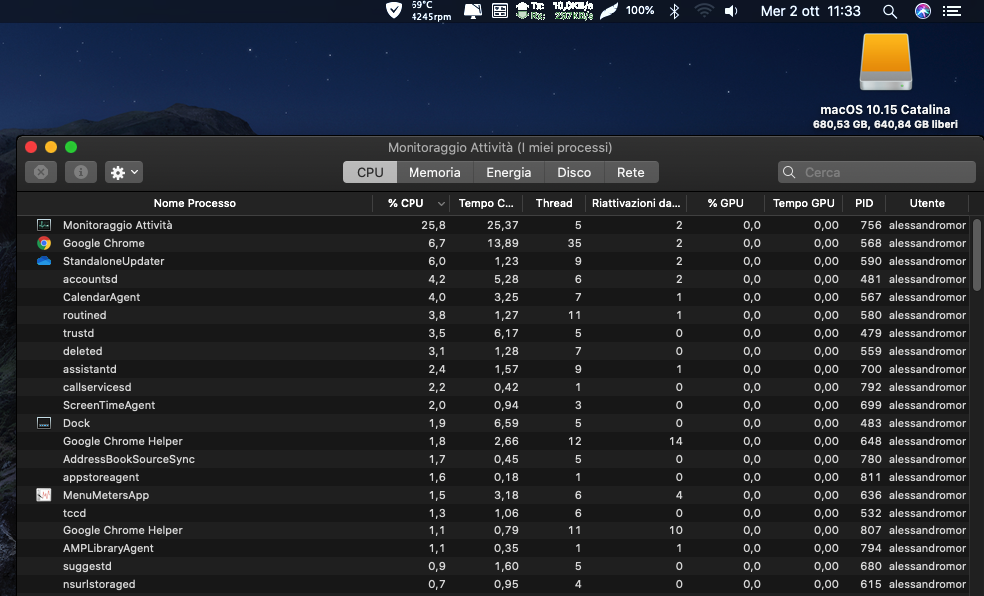984x596 pixels.
Task: Click the process info (i) toolbar button
Action: coord(81,172)
